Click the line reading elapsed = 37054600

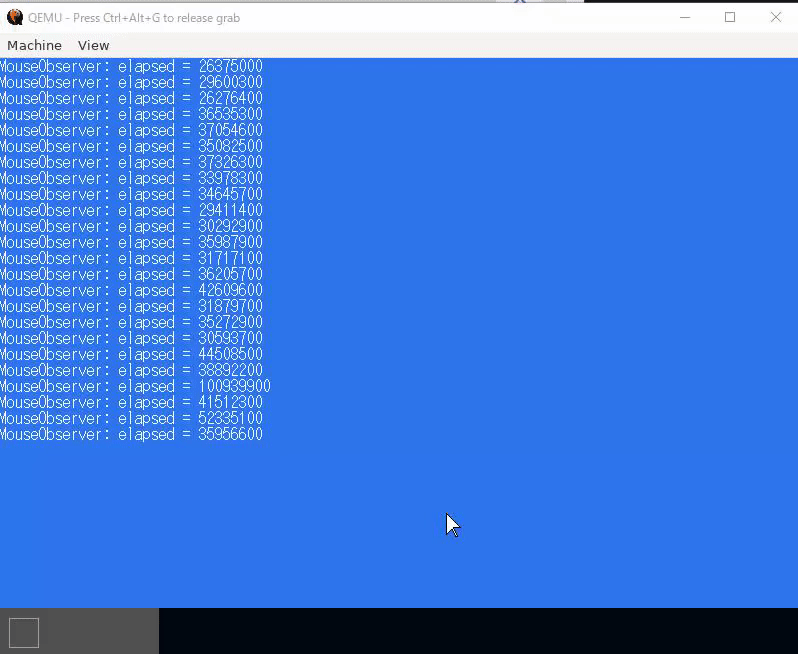pyautogui.click(x=131, y=130)
